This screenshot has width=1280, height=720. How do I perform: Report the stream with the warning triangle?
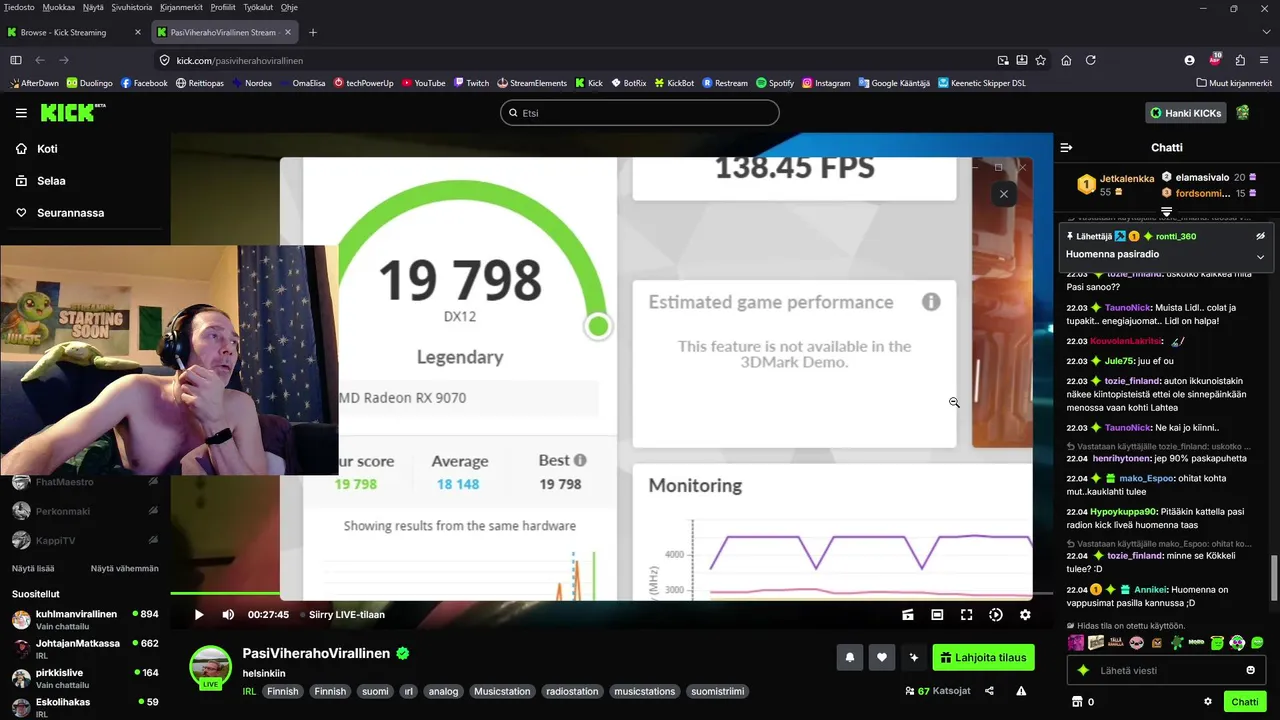click(1021, 691)
